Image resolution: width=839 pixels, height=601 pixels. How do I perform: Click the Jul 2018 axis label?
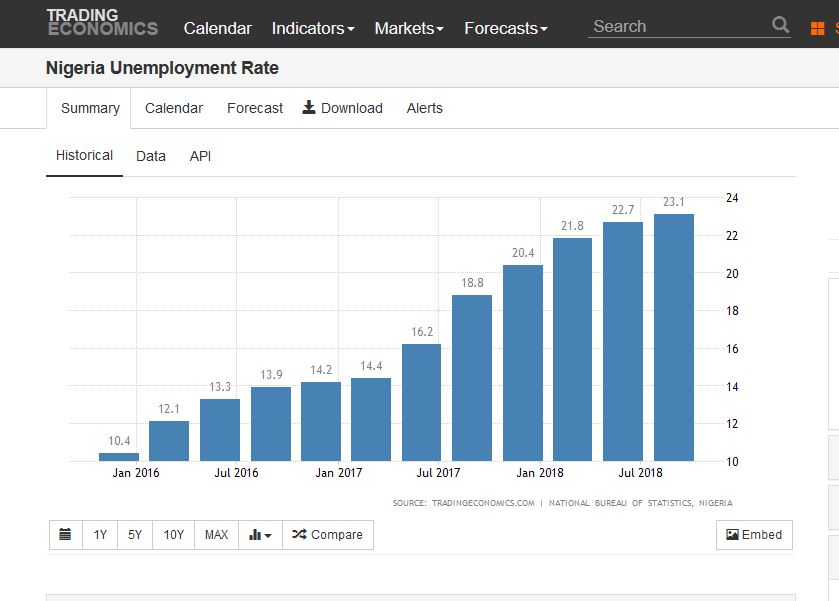(640, 473)
